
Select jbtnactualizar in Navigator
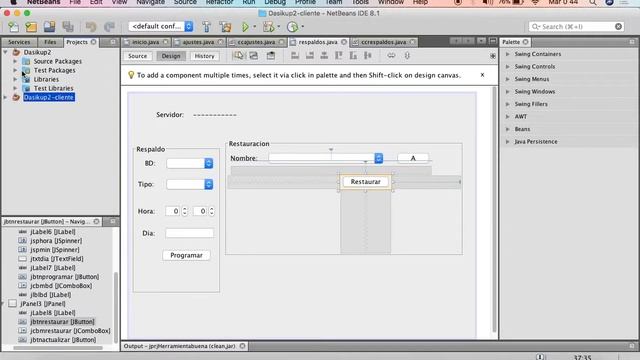63,340
